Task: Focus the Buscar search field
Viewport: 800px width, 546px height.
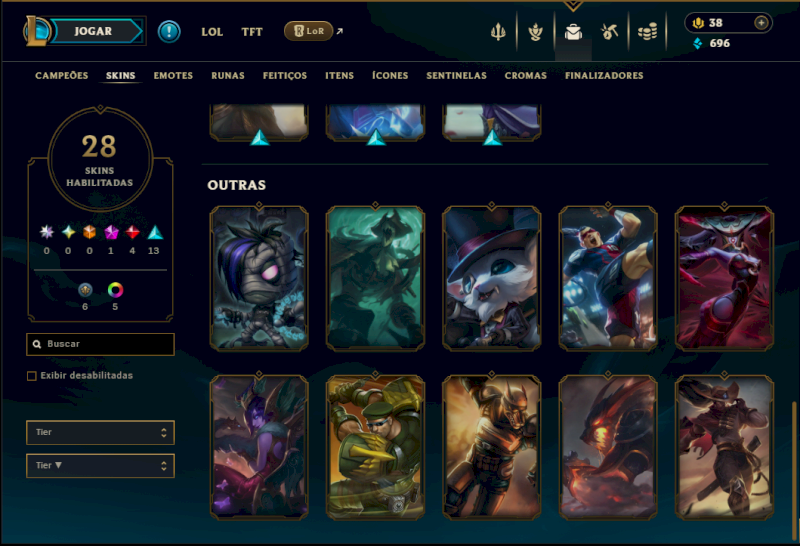Action: click(x=101, y=344)
